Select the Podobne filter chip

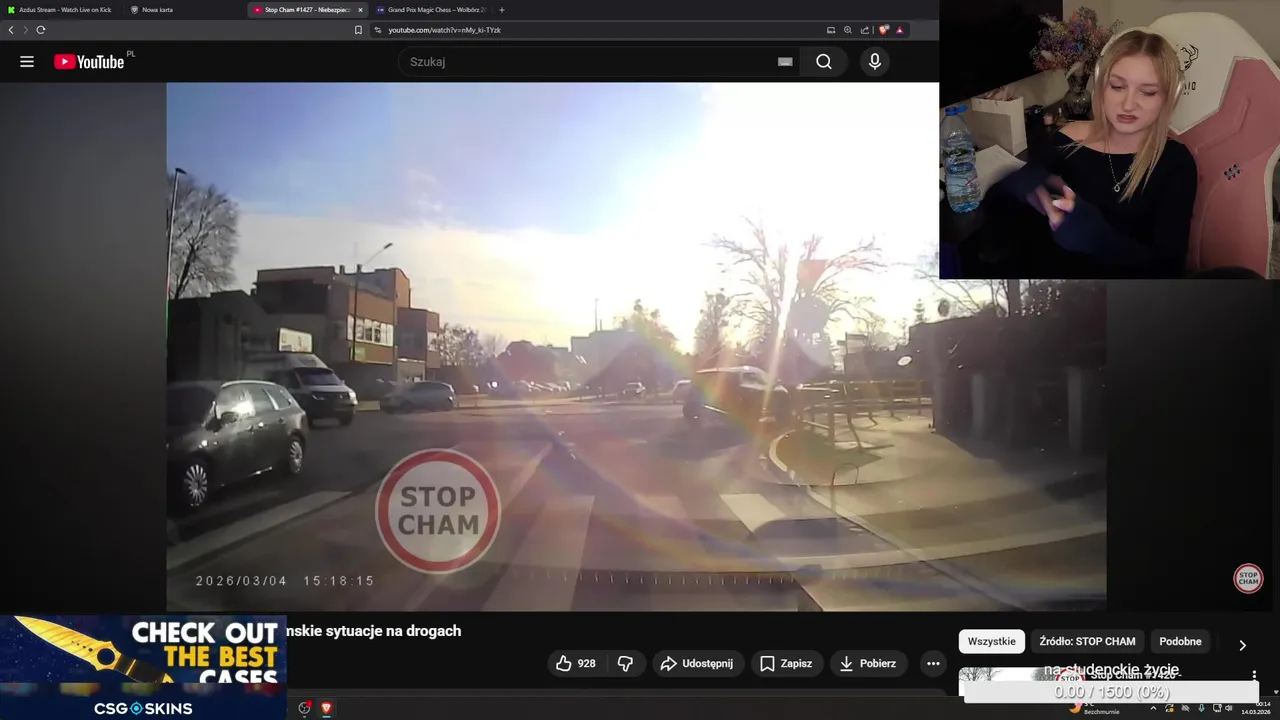click(x=1180, y=641)
